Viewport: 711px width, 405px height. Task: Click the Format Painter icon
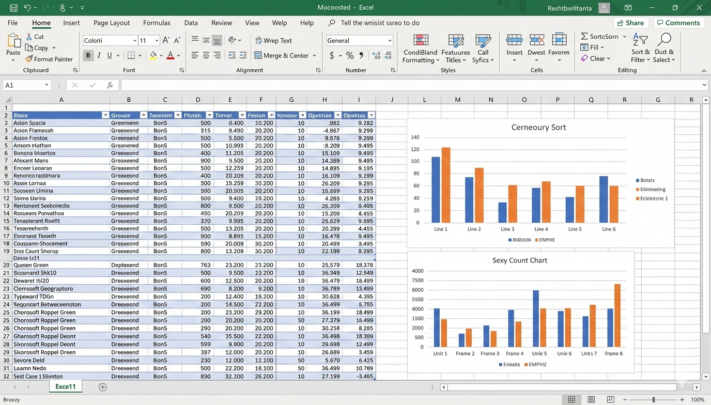[29, 59]
